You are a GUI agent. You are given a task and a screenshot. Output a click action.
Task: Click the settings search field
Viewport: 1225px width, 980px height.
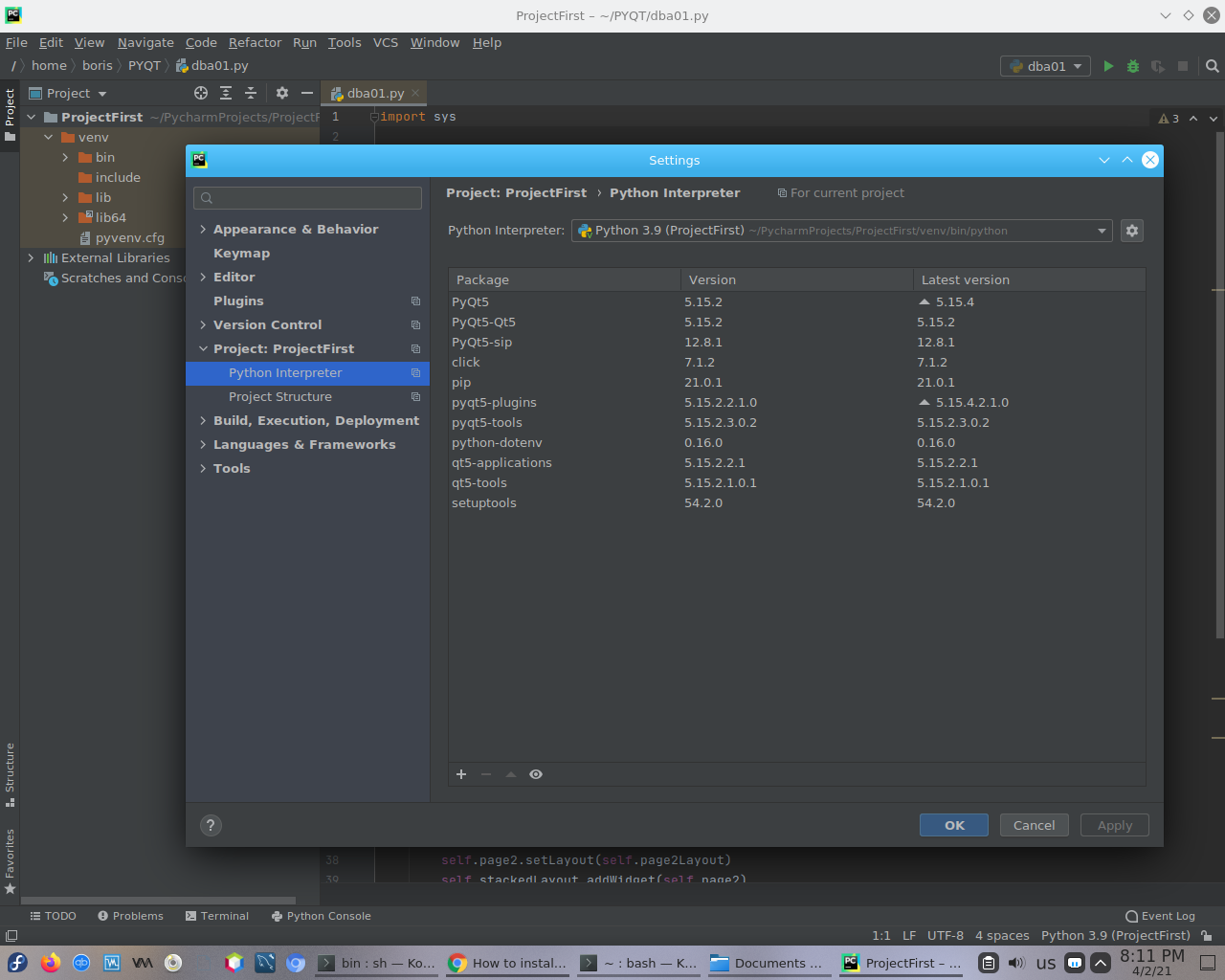307,198
